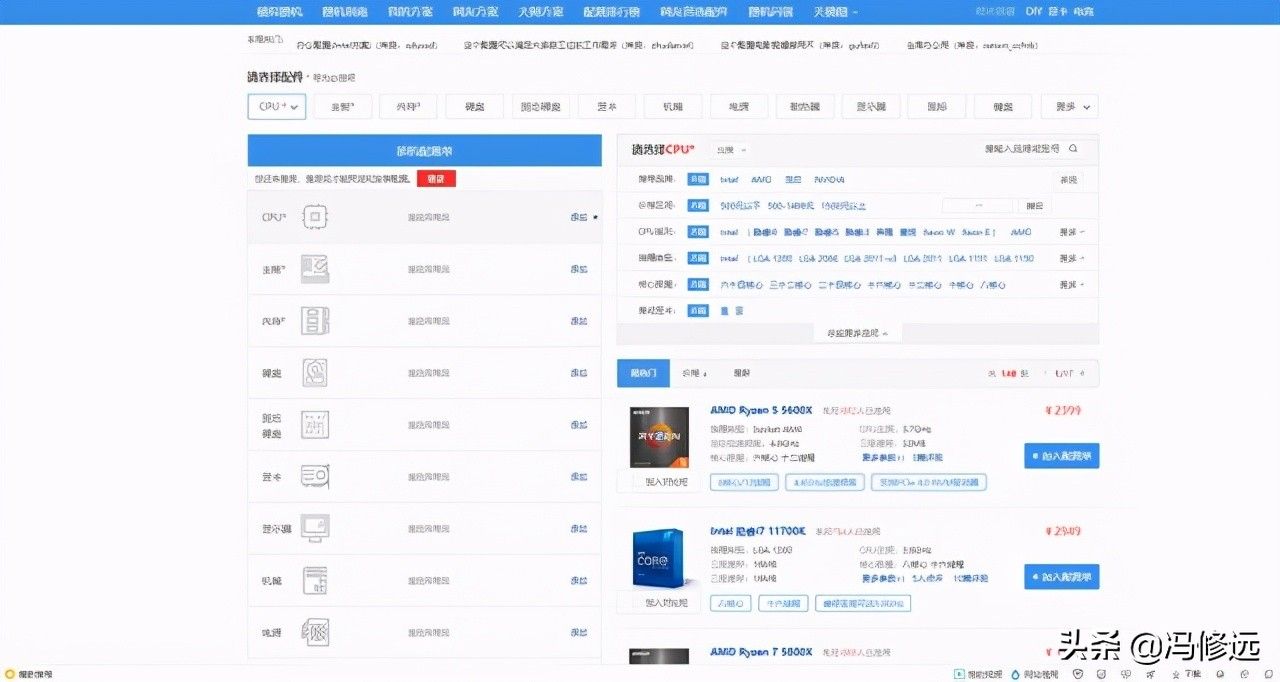Click the price range input field
The width and height of the screenshot is (1280, 682).
pyautogui.click(x=977, y=206)
